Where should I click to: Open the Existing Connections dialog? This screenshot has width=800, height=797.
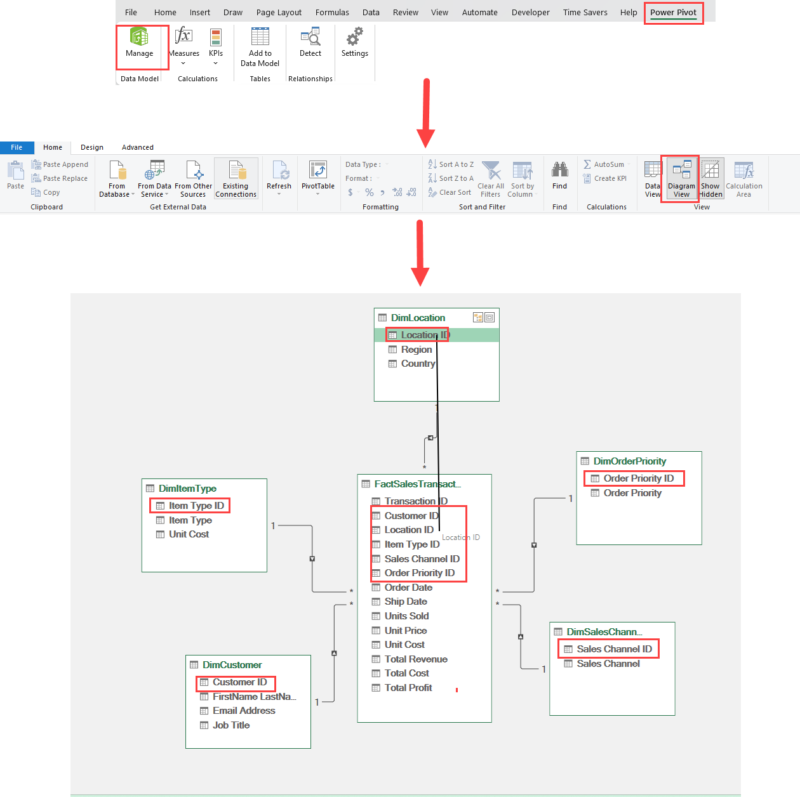[x=236, y=178]
